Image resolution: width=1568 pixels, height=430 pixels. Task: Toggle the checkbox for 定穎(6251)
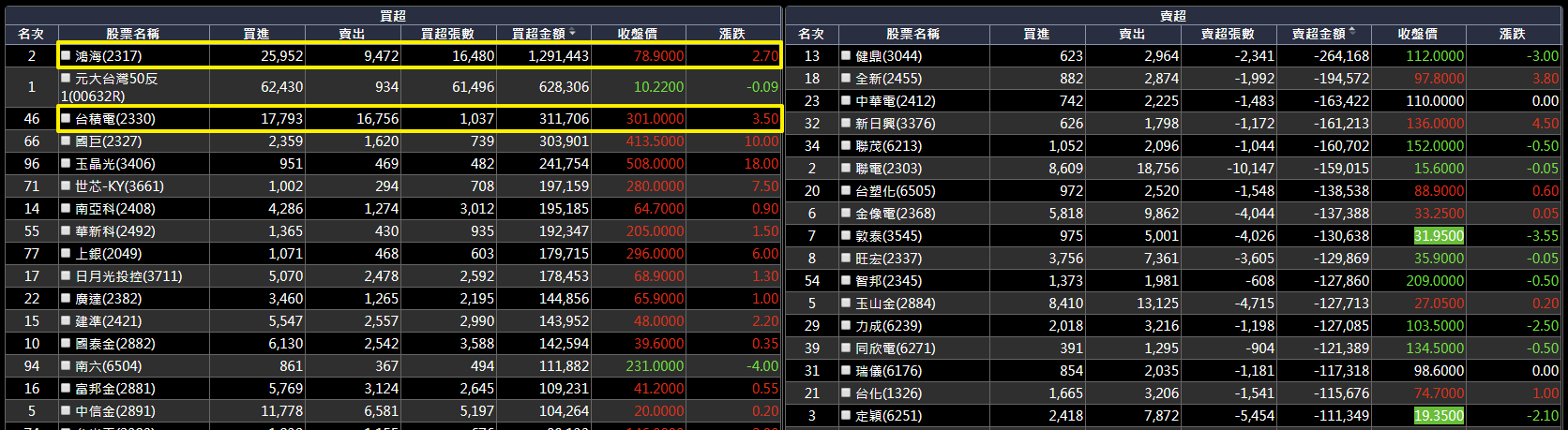point(847,415)
